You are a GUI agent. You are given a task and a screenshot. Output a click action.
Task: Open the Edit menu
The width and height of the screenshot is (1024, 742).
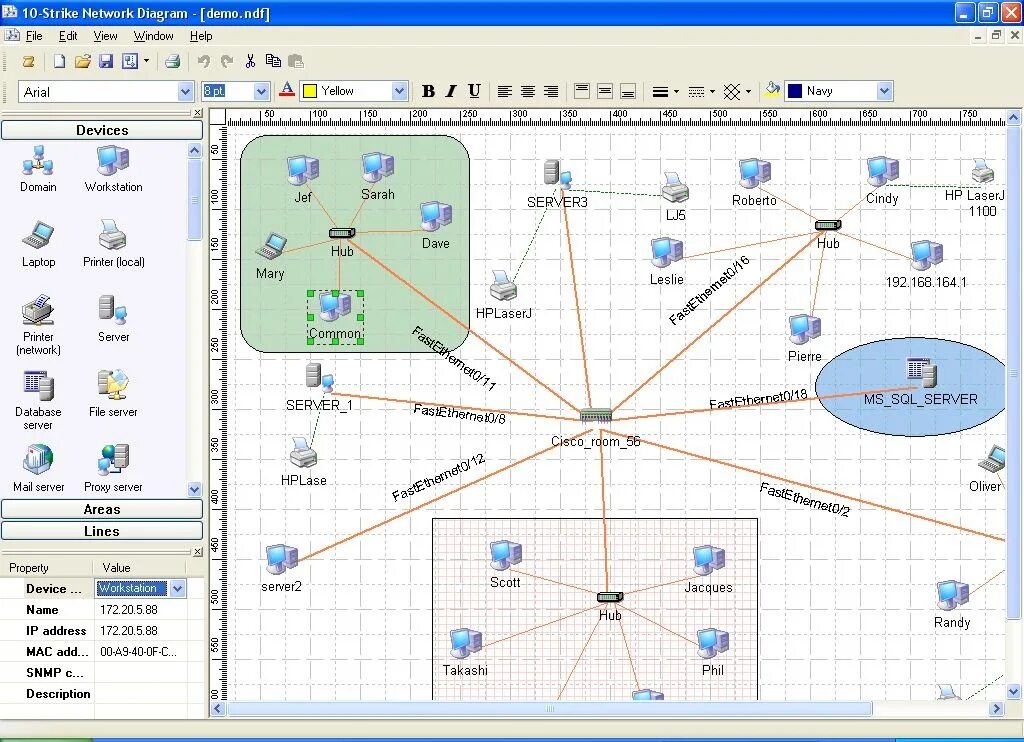click(68, 36)
